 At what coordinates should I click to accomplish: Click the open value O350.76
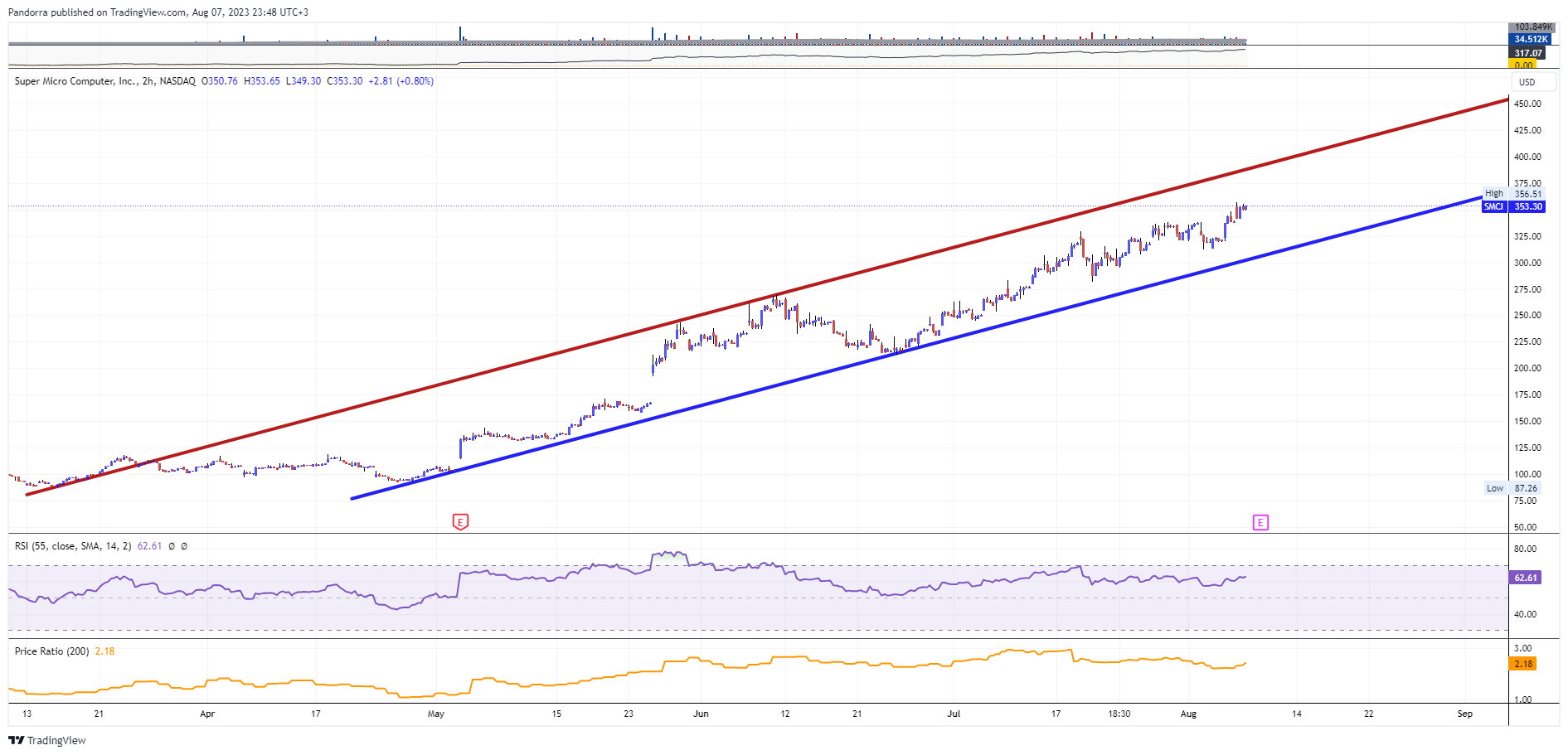(220, 81)
